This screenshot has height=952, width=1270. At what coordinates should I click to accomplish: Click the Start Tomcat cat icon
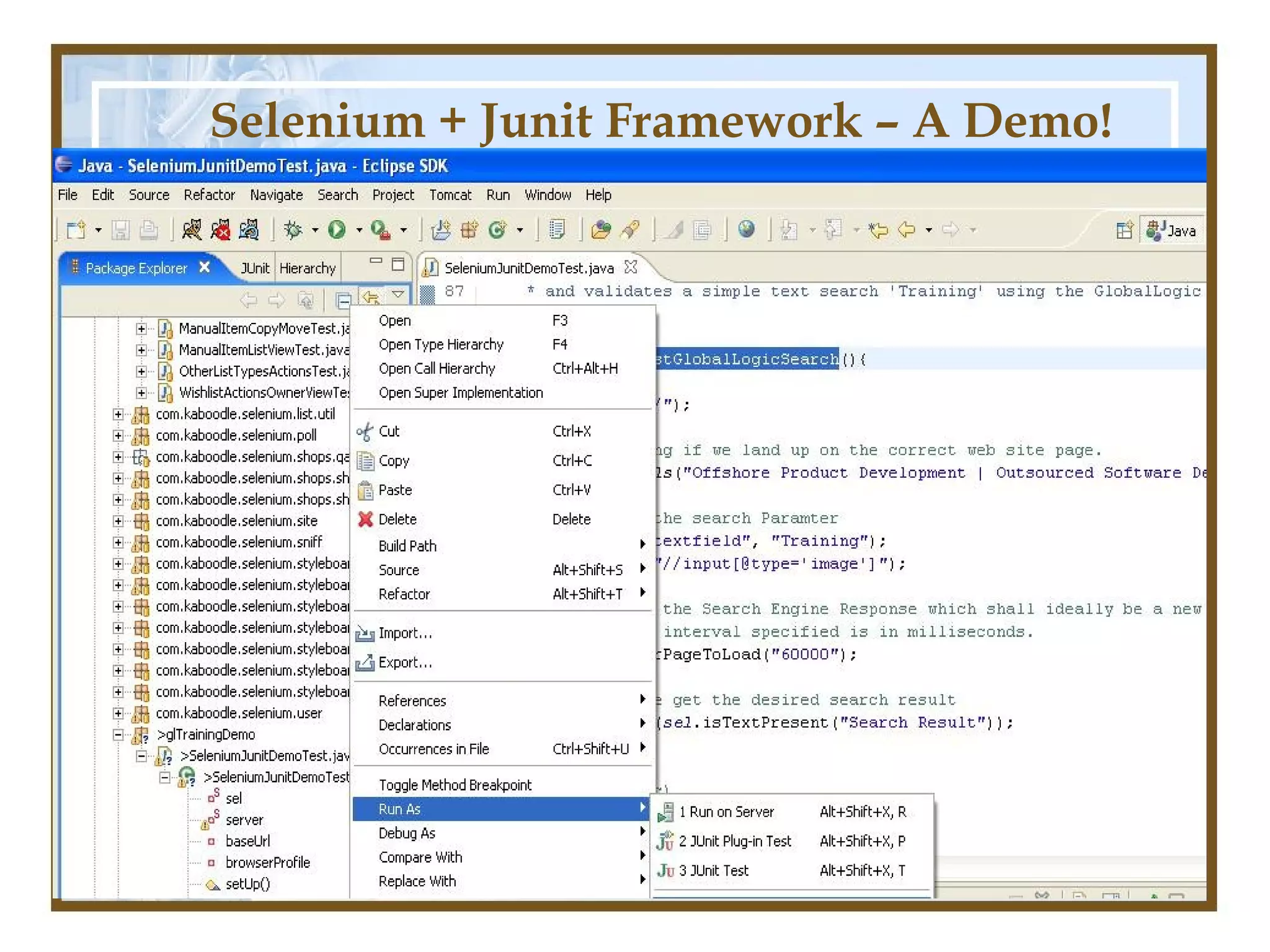pyautogui.click(x=192, y=230)
